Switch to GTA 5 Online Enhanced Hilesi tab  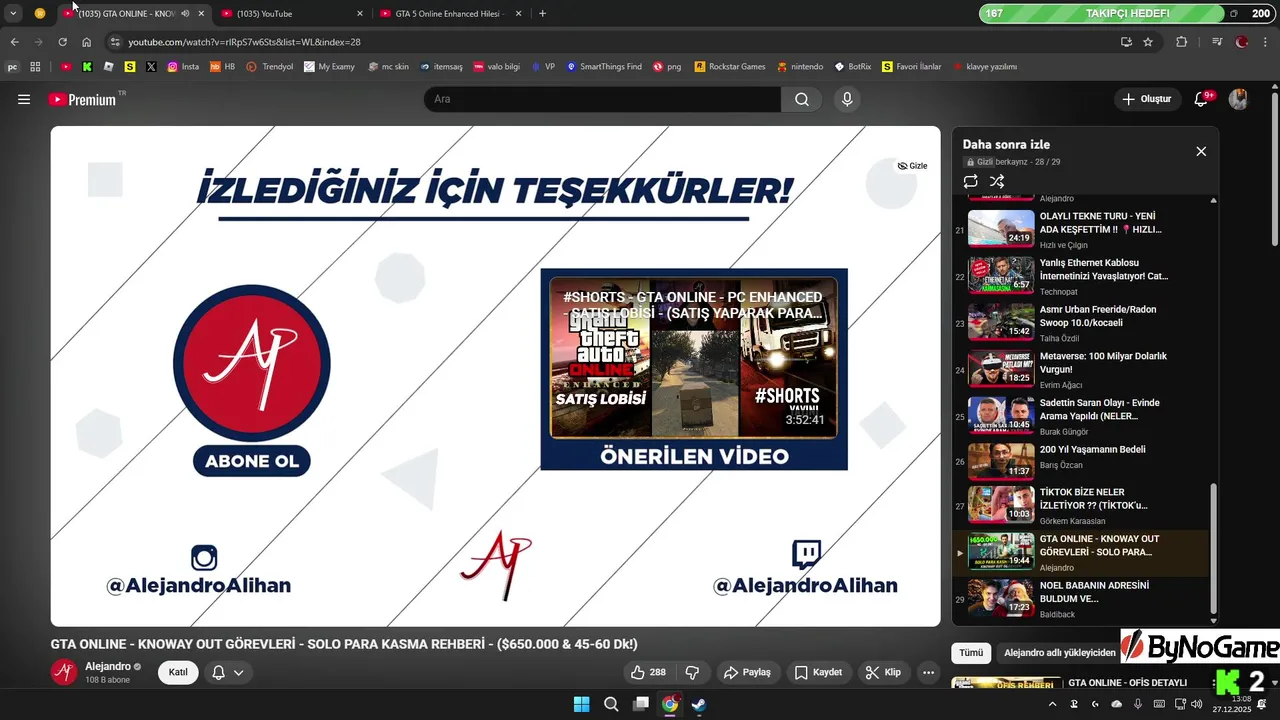click(450, 13)
